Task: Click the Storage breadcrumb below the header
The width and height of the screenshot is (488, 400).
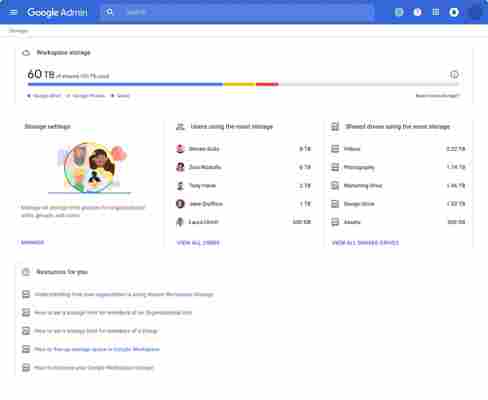Action: (18, 31)
